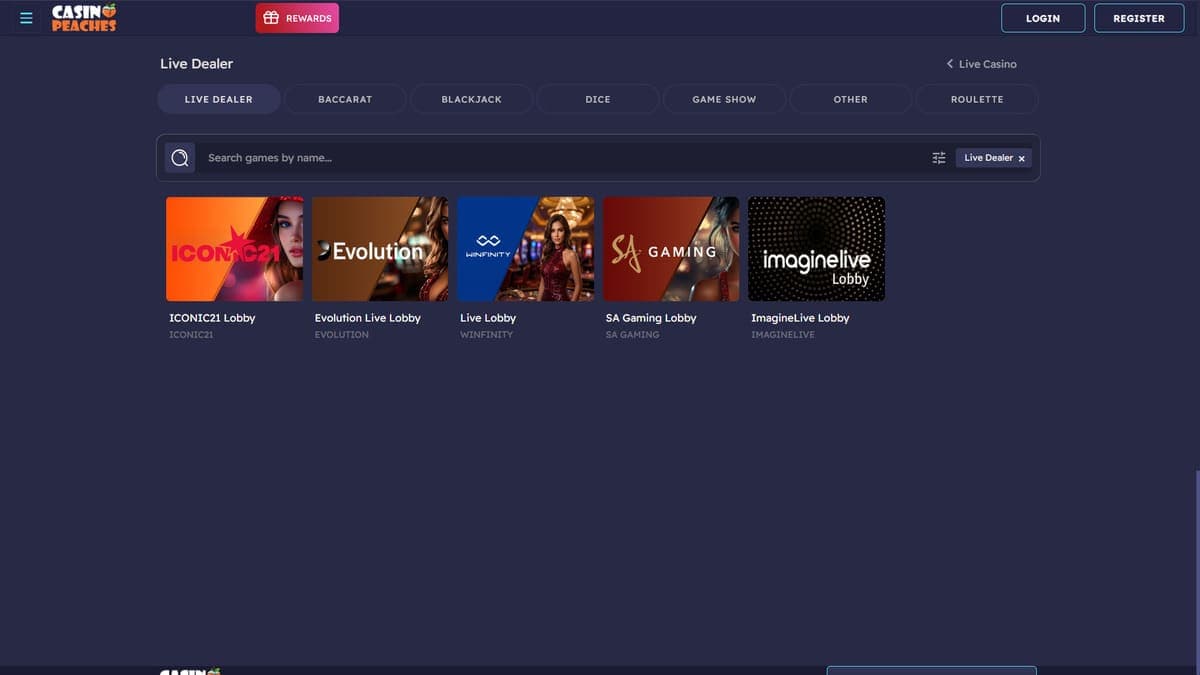
Task: Click the ICONIC21 Lobby title text
Action: 212,318
